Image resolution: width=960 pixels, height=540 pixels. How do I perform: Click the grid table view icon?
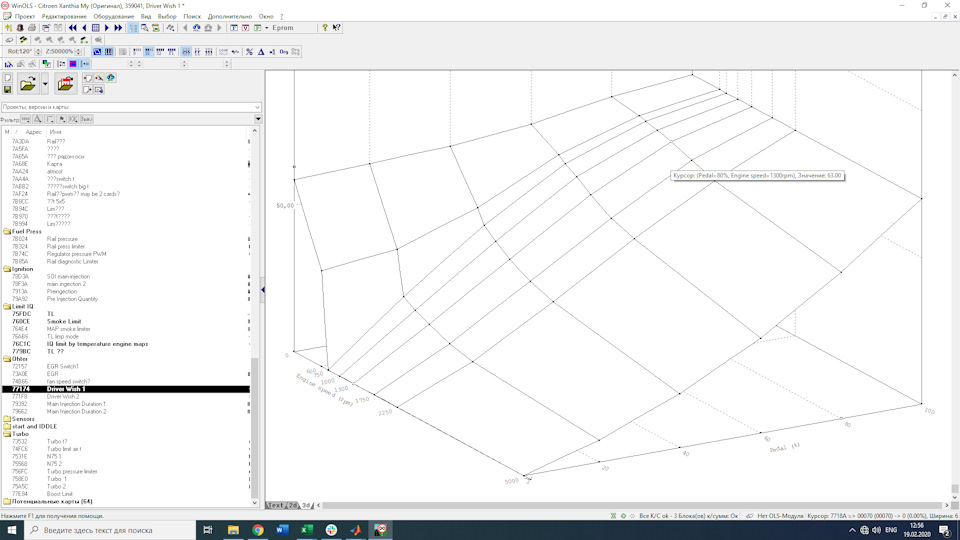click(96, 28)
